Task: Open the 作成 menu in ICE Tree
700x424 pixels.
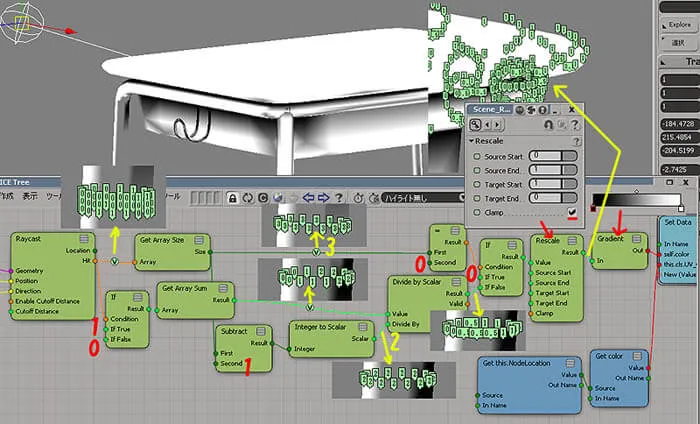Action: coord(6,196)
